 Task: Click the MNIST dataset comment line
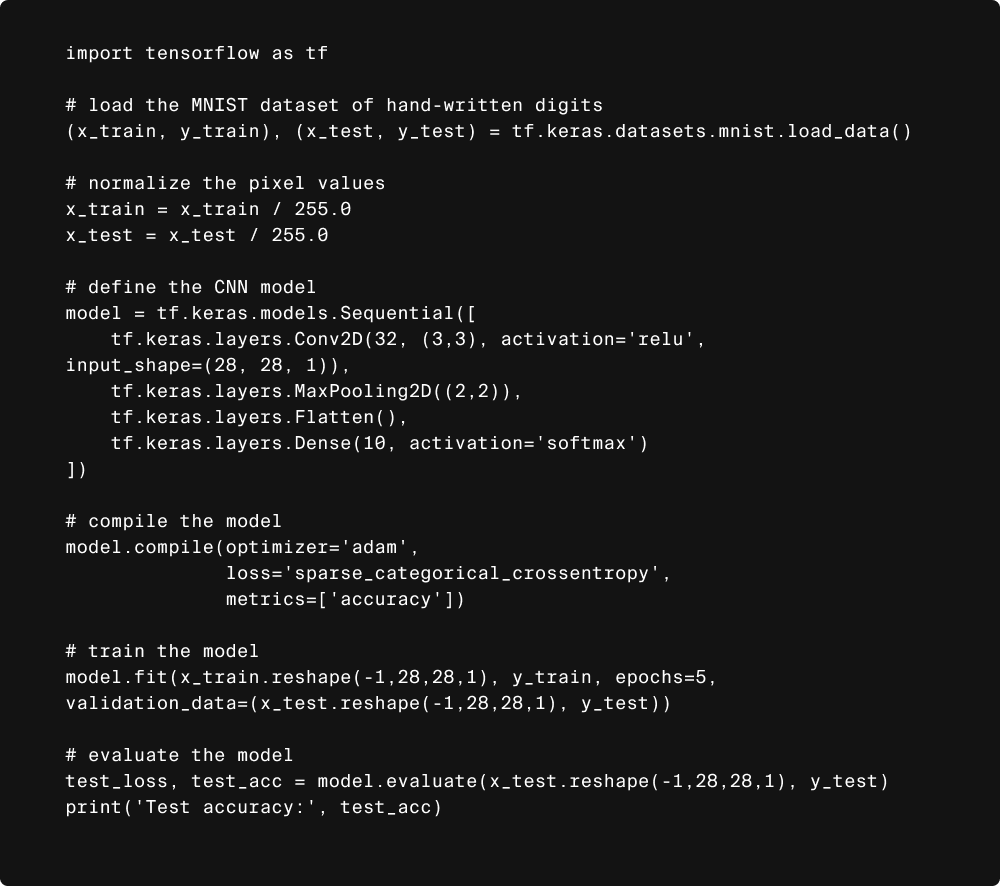coord(334,105)
